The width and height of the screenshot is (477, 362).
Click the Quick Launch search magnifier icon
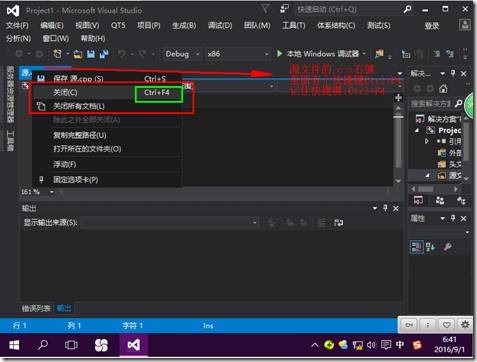click(407, 10)
